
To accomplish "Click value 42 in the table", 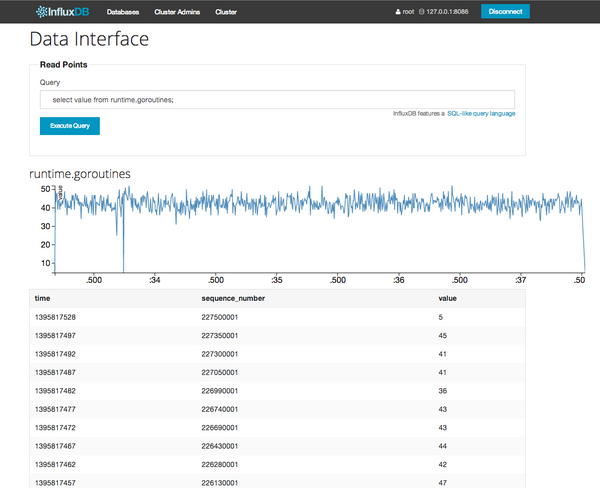I will tap(443, 464).
